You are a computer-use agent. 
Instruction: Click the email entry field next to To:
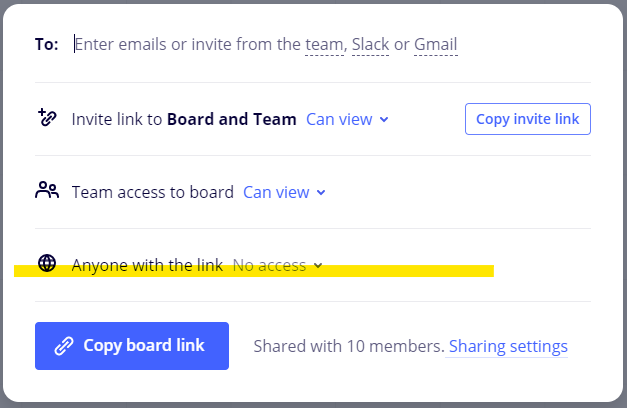332,44
